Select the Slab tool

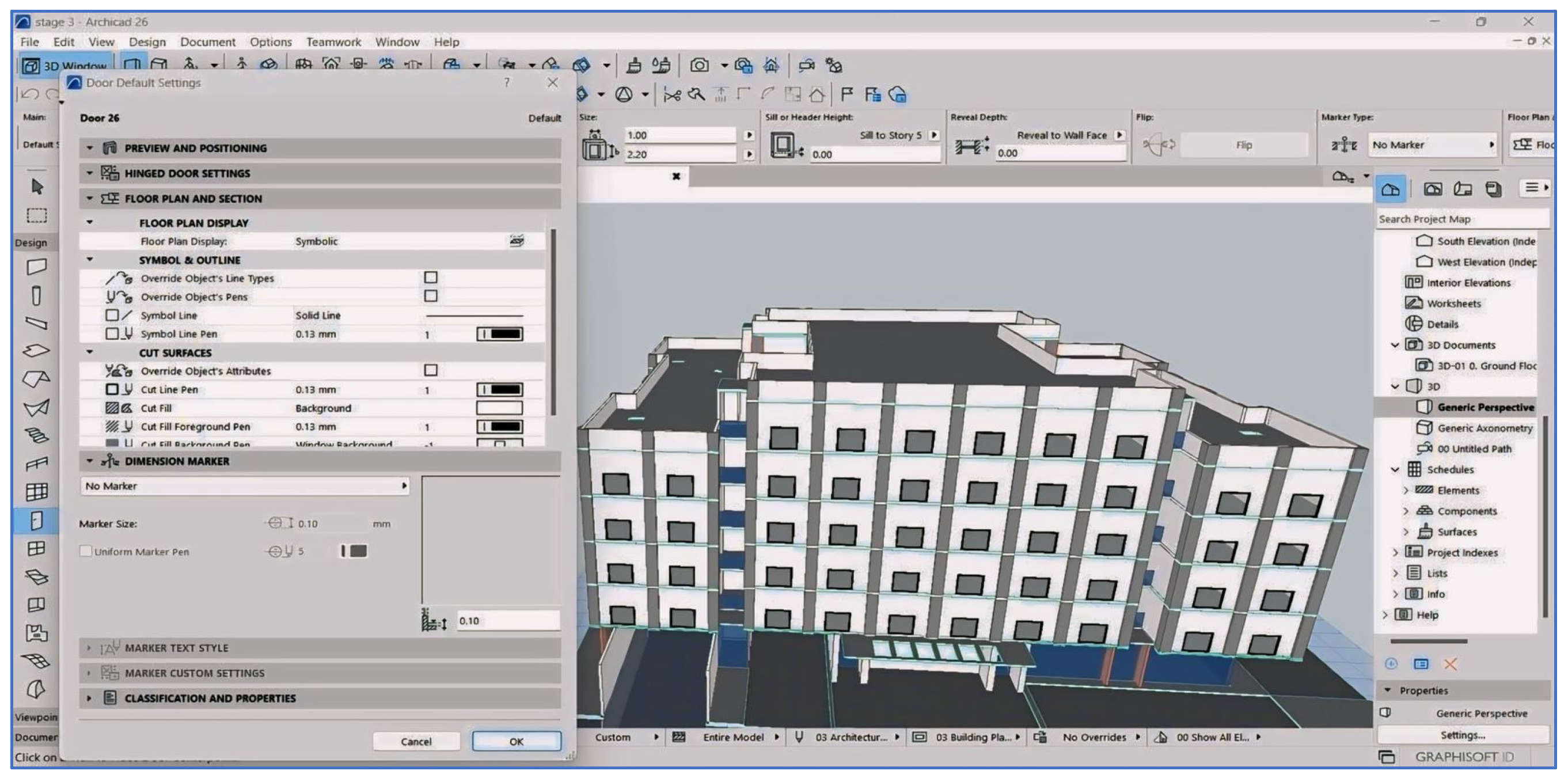click(36, 351)
